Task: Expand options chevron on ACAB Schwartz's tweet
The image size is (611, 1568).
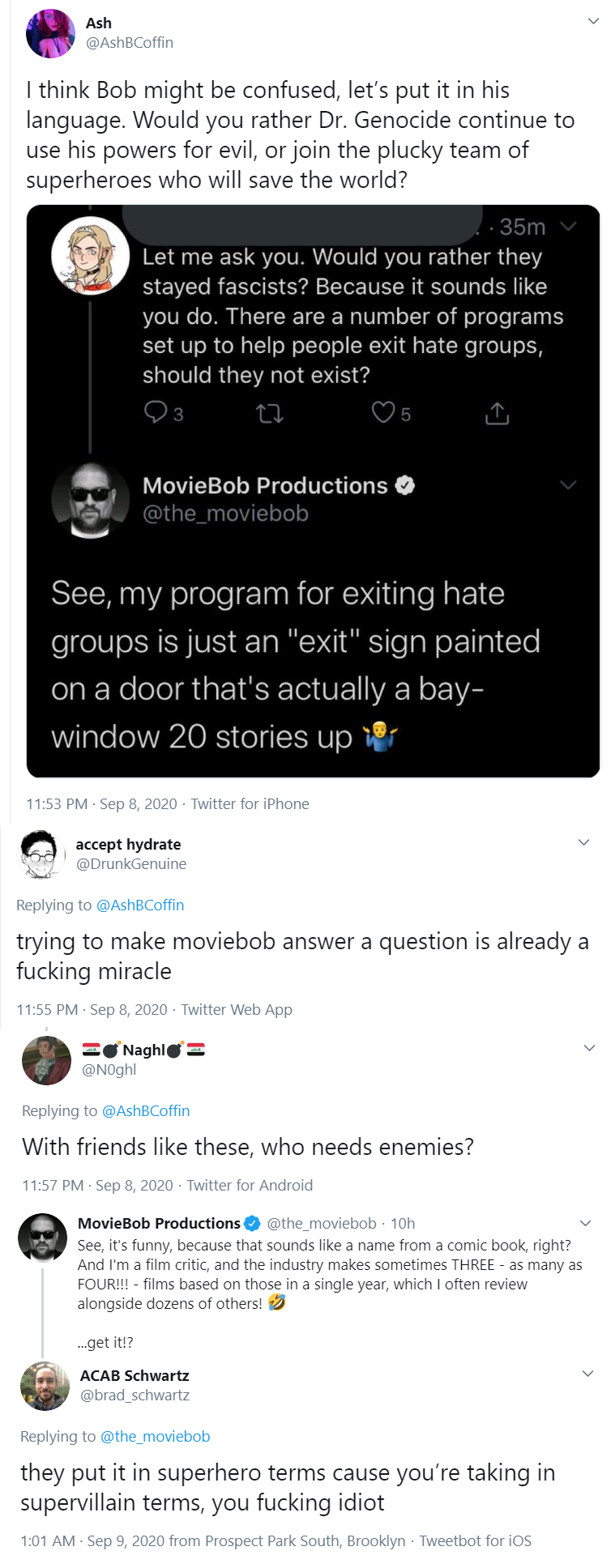Action: [x=588, y=1374]
